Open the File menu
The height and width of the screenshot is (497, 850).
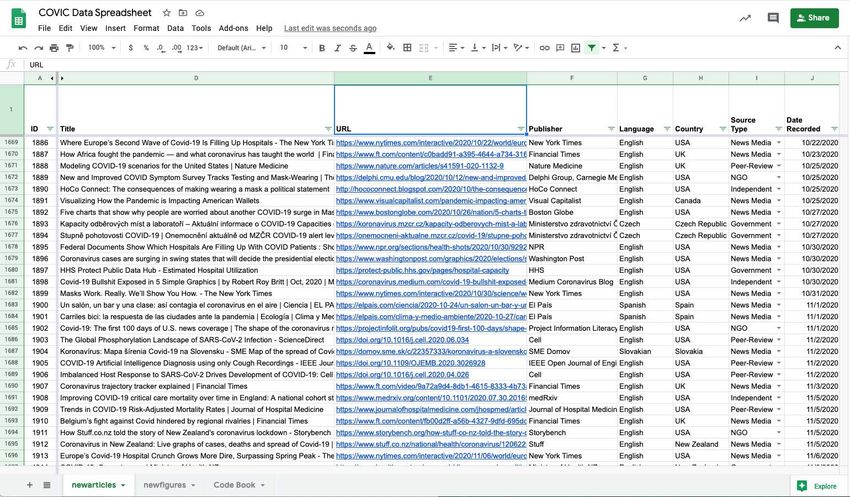(x=44, y=28)
